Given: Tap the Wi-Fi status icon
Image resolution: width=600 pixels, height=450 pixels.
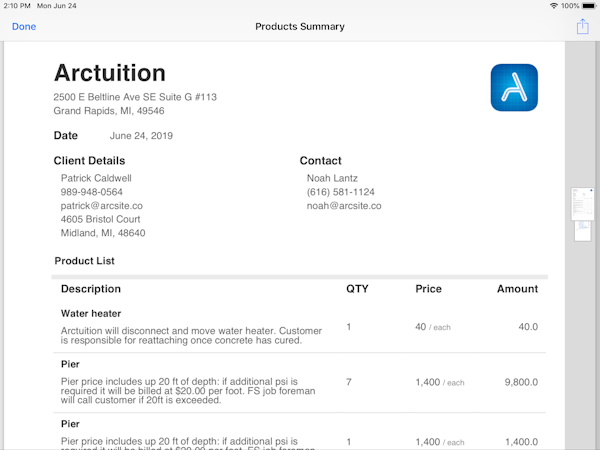Looking at the screenshot, I should [x=554, y=6].
